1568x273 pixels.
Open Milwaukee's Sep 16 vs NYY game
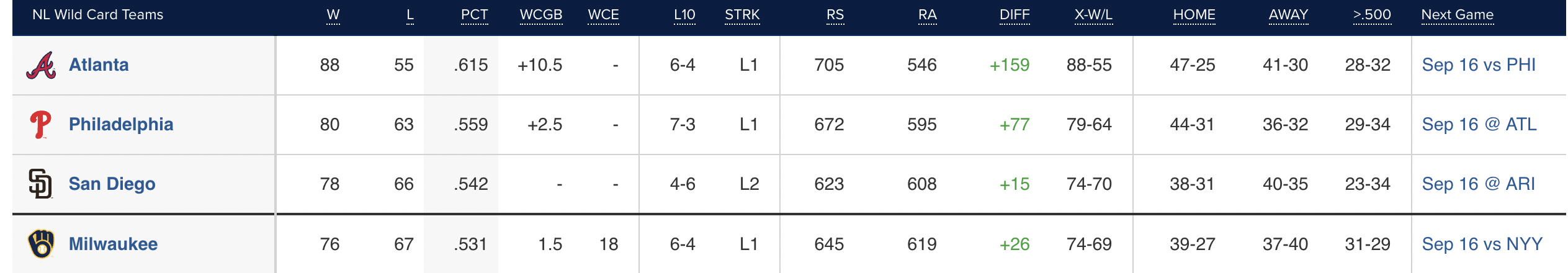click(1482, 244)
